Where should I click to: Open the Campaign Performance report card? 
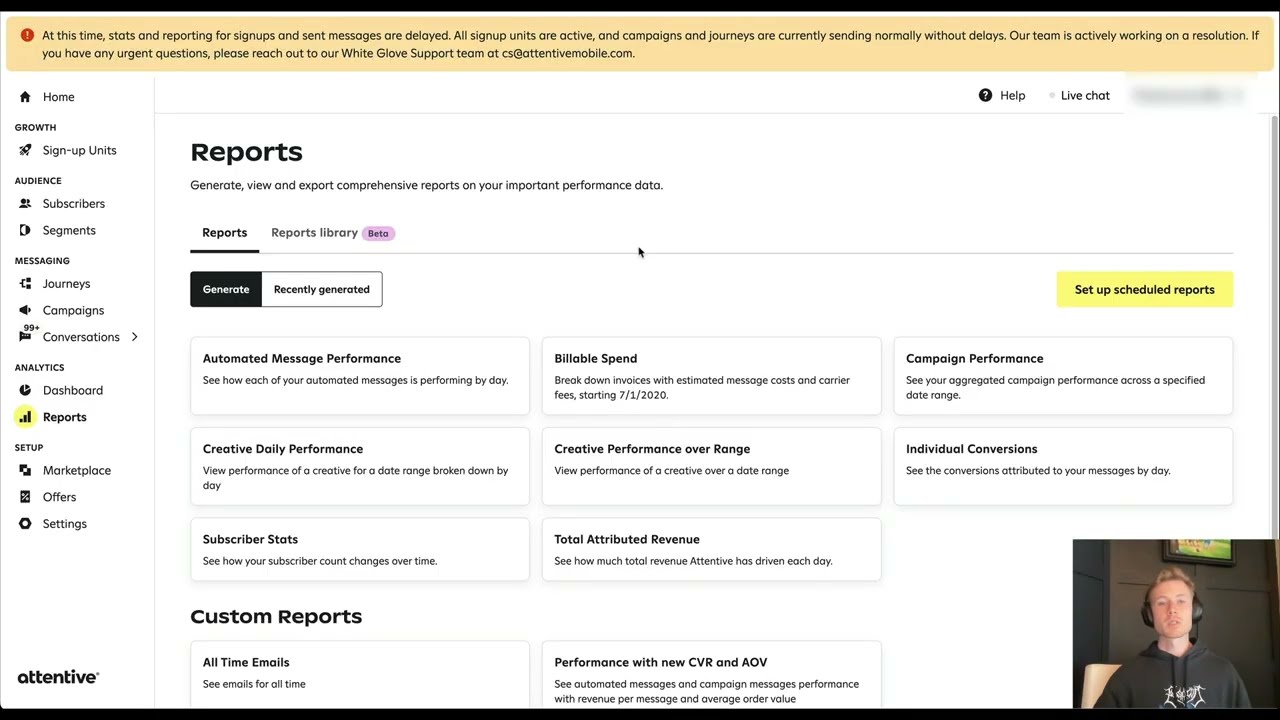[1062, 375]
